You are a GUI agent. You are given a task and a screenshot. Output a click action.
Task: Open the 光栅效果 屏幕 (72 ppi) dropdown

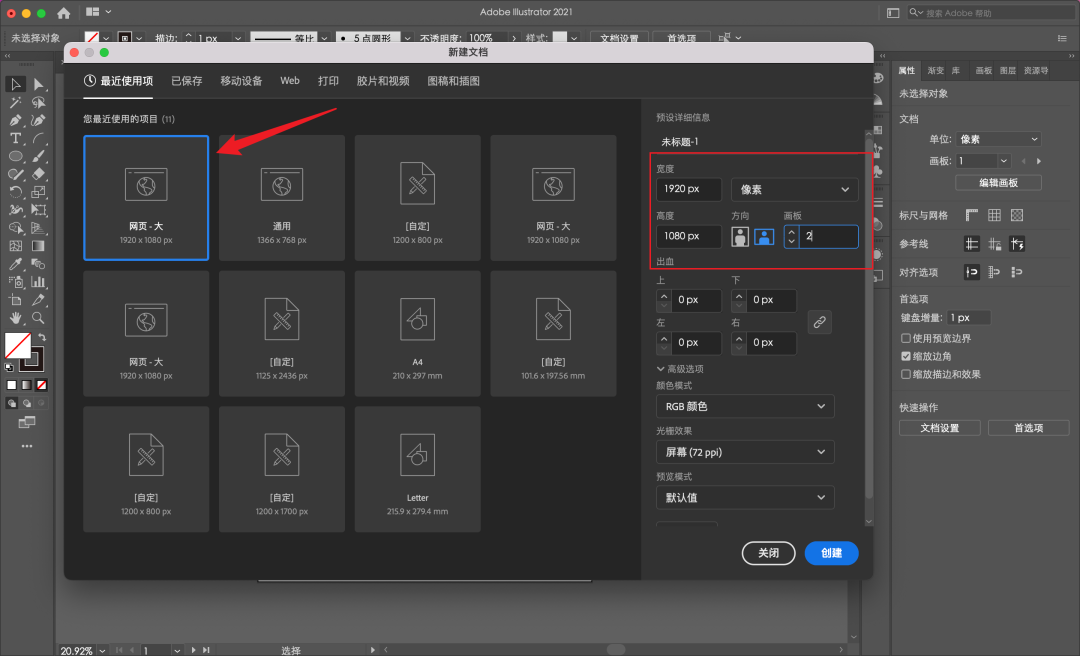745,452
